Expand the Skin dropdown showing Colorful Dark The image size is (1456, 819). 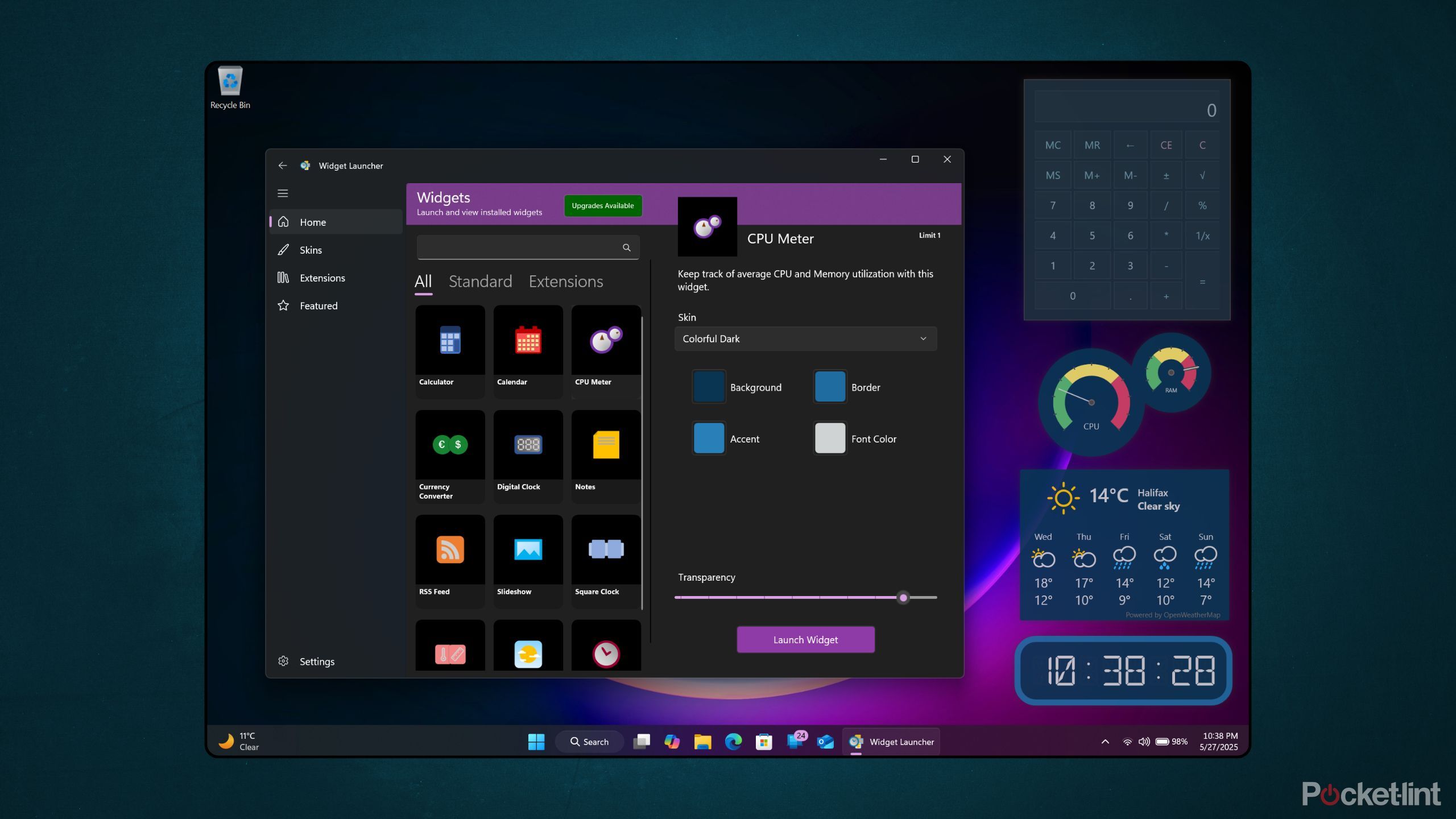tap(805, 338)
